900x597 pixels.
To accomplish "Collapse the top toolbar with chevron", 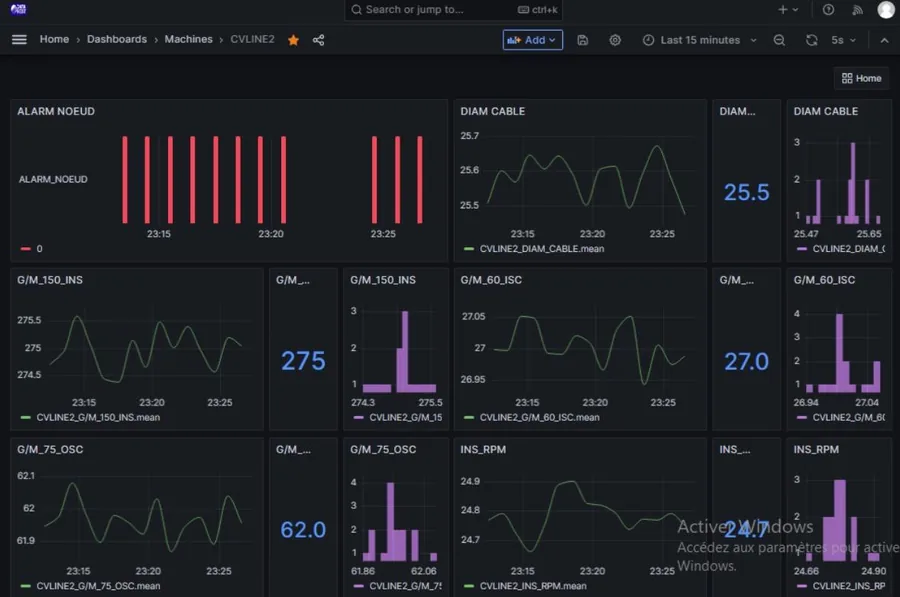I will [x=884, y=40].
